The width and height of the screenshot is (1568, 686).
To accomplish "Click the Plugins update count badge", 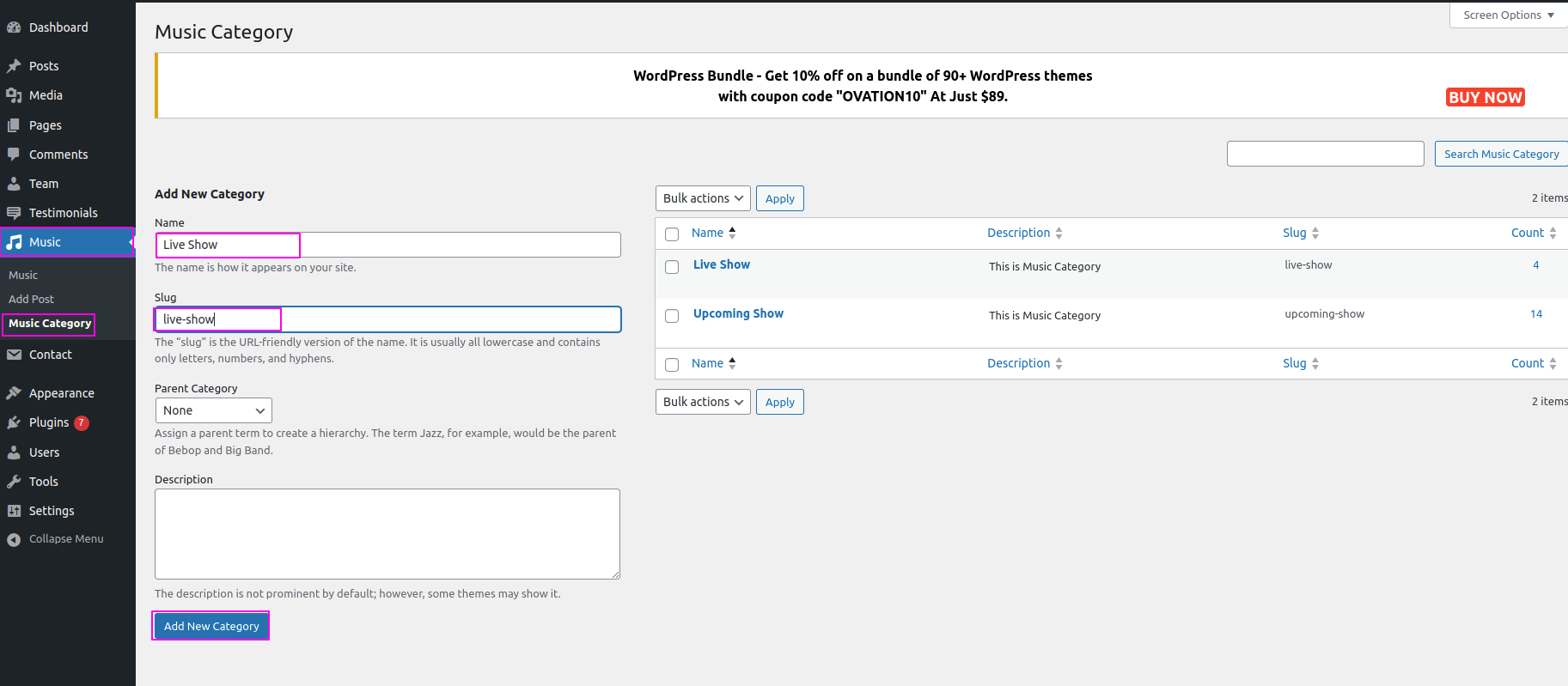I will (82, 422).
